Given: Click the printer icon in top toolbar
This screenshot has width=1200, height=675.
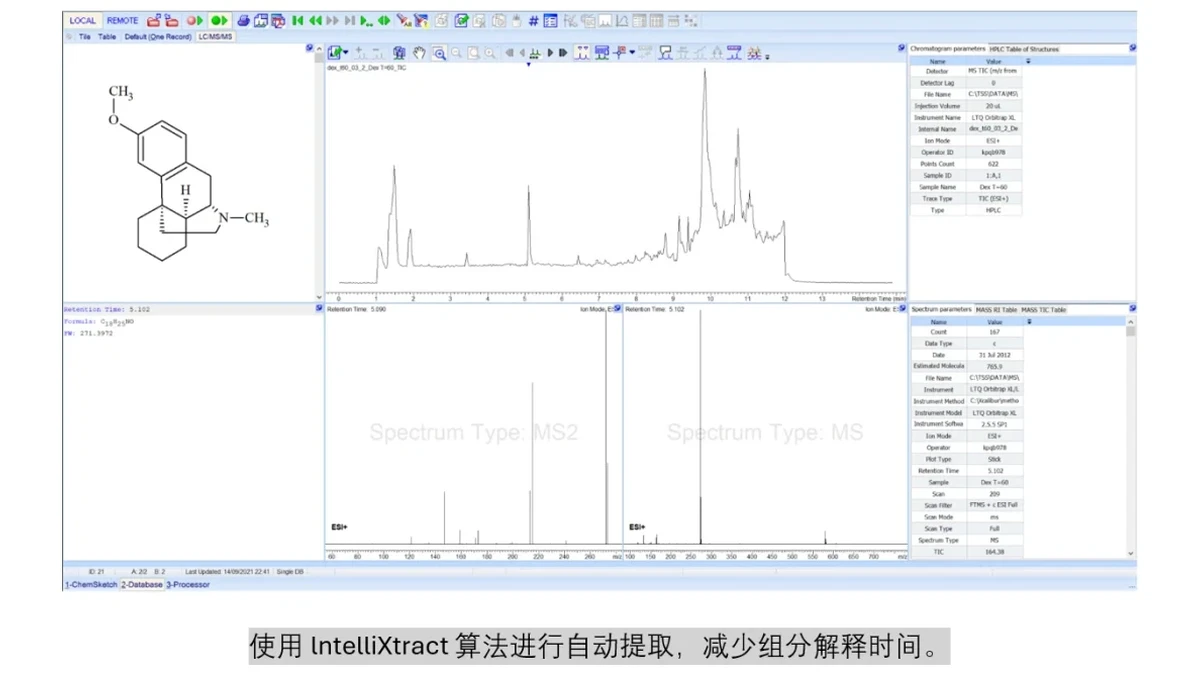Looking at the screenshot, I should tap(244, 20).
